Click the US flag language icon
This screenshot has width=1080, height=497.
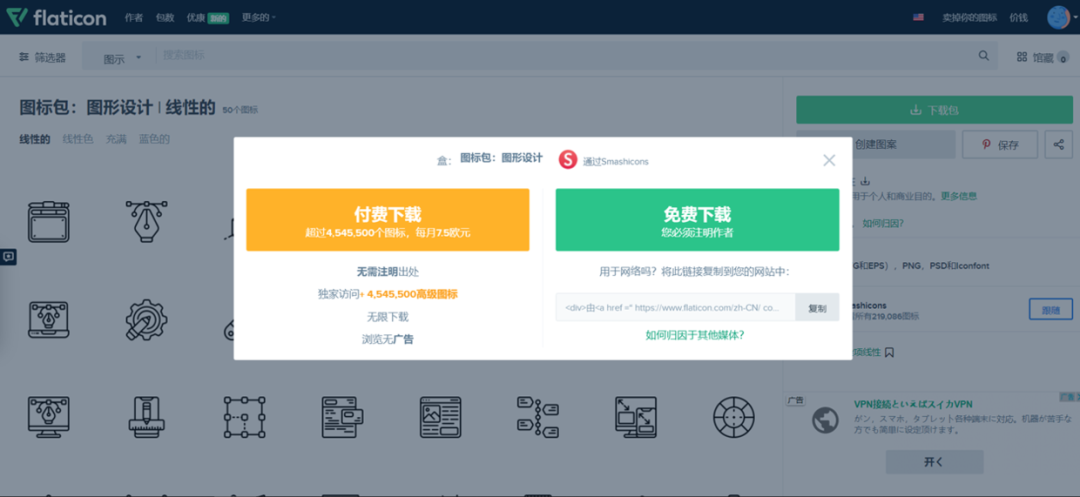click(x=918, y=17)
